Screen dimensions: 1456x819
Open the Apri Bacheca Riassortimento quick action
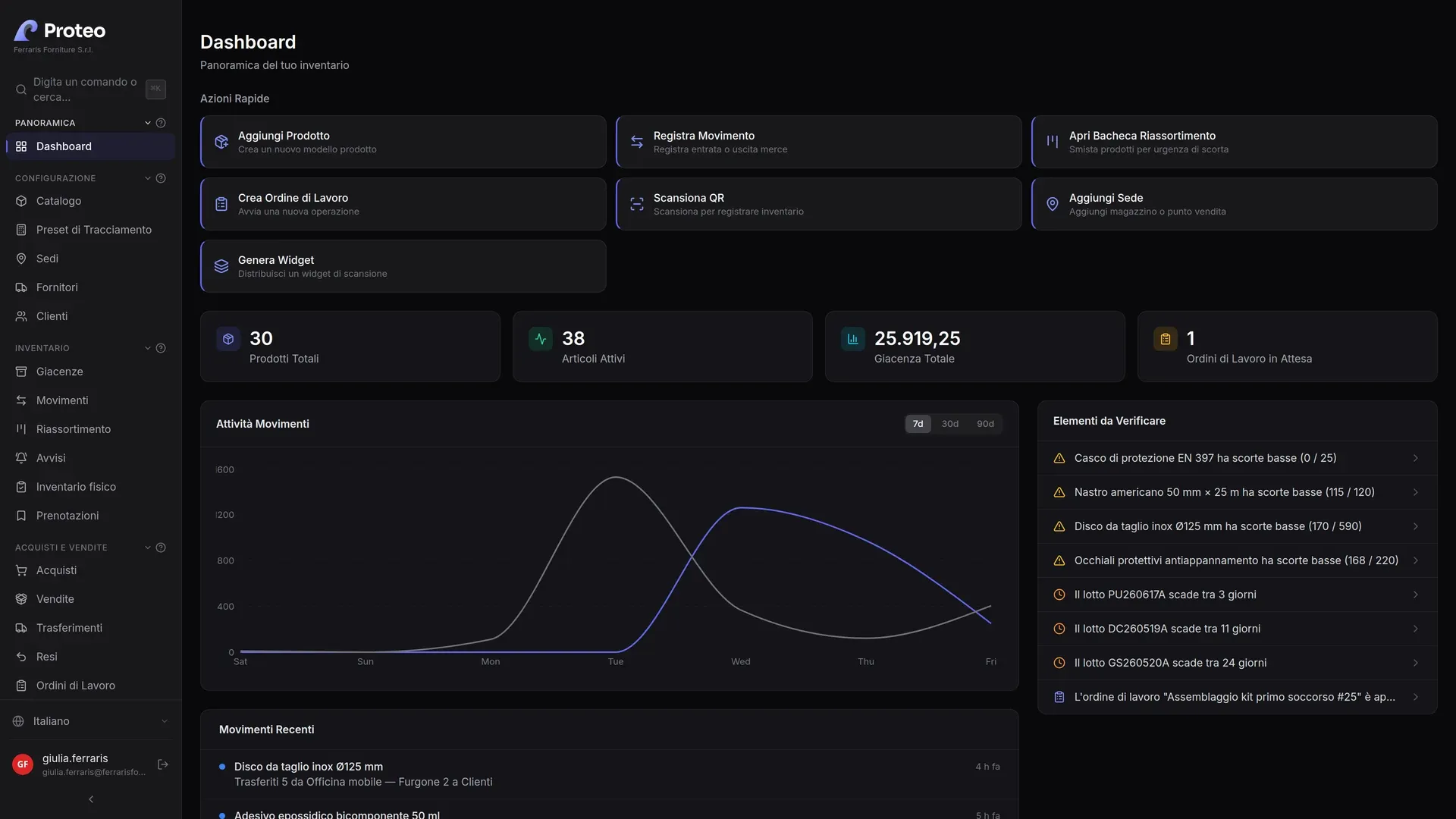(x=1235, y=142)
